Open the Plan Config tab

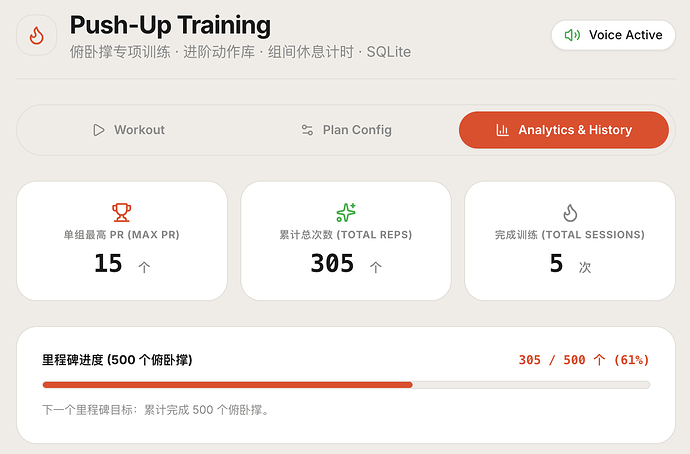click(x=346, y=130)
